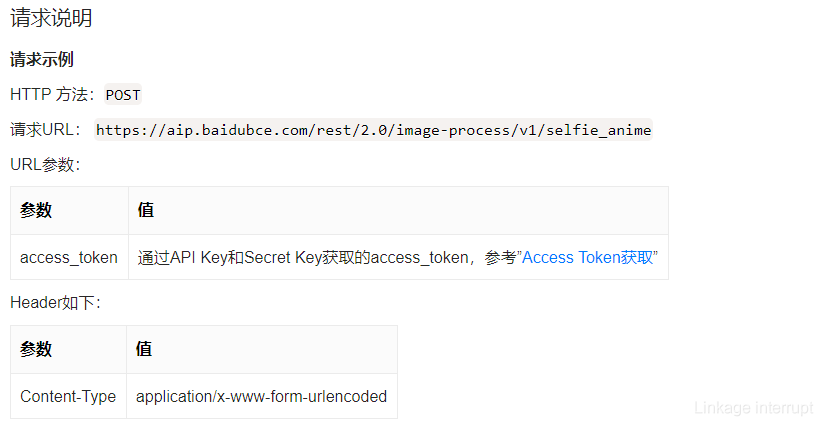Select the access_token parameter cell
This screenshot has width=823, height=426.
coord(69,257)
